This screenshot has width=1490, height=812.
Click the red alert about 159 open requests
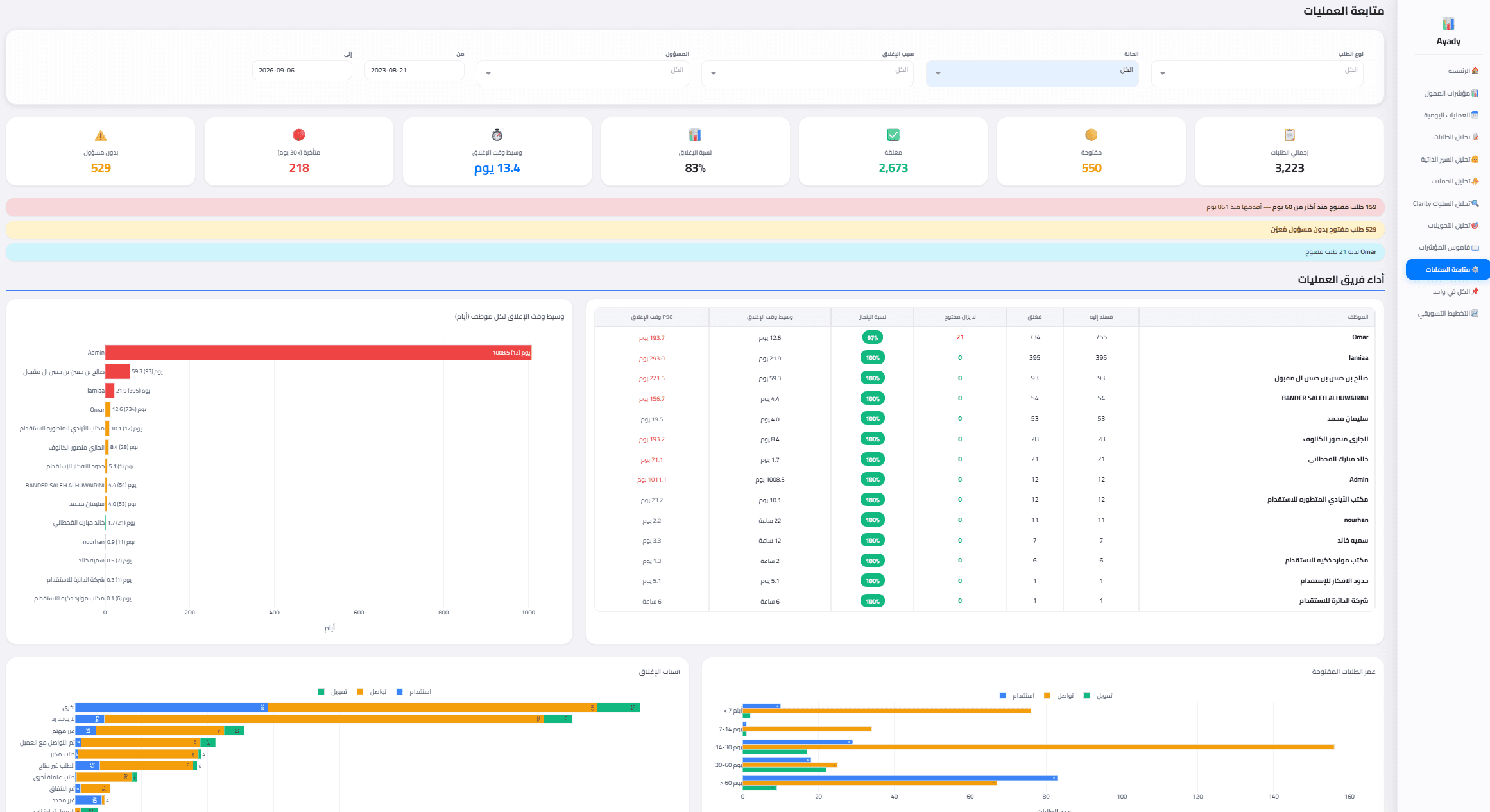coord(695,207)
